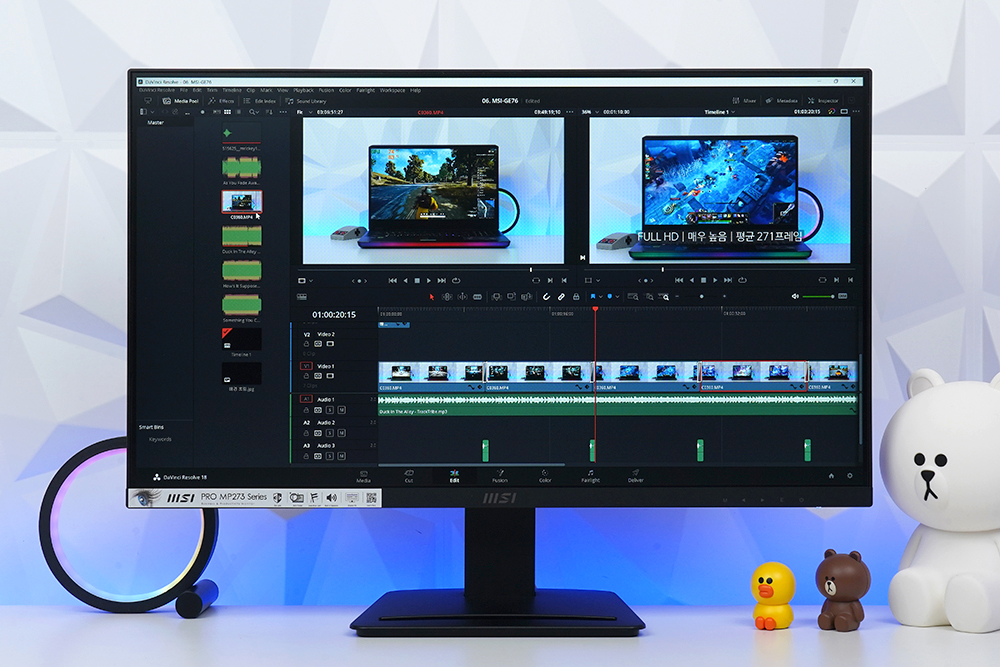Expand the flag color dropdown arrow
1000x667 pixels.
click(601, 297)
